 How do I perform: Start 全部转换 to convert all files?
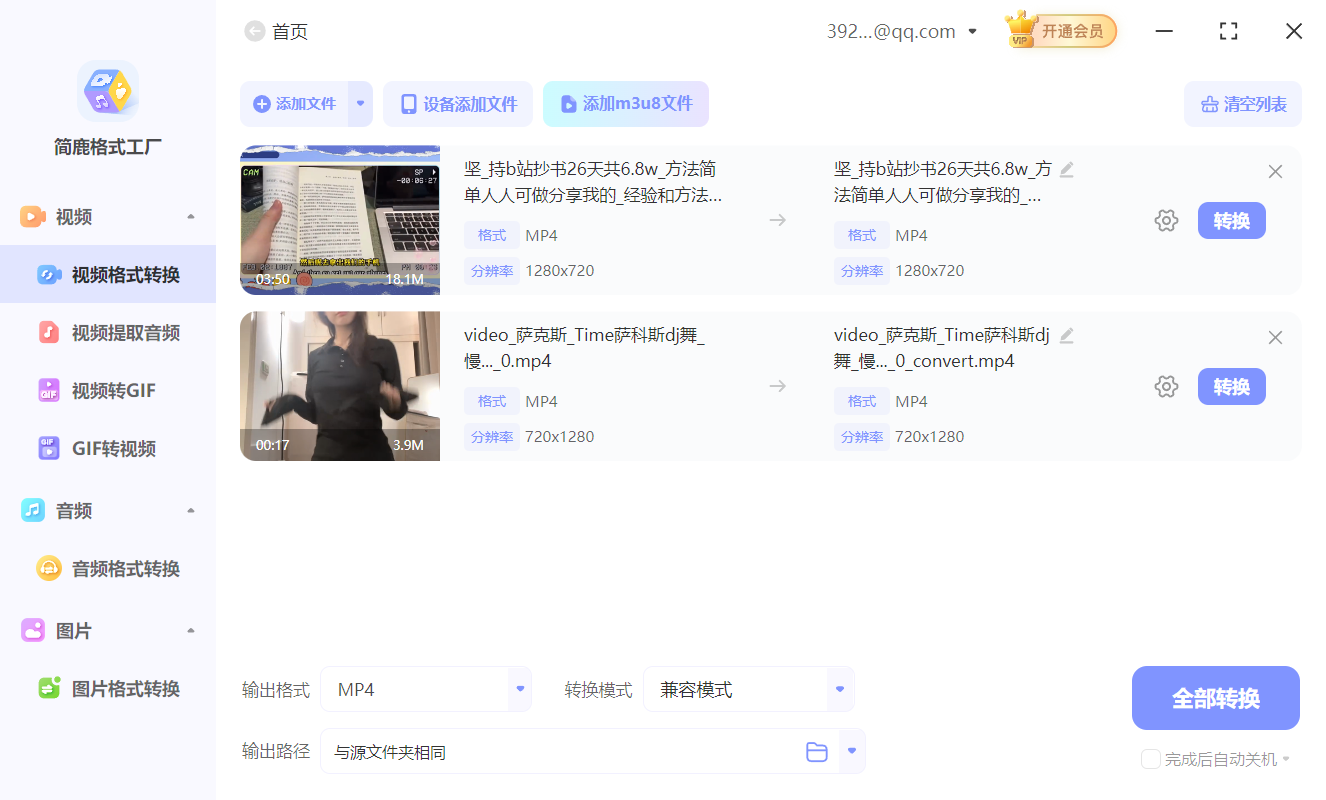pos(1215,698)
